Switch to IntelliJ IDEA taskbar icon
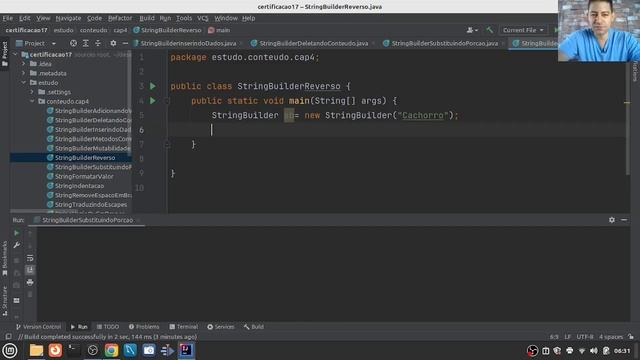Image resolution: width=640 pixels, height=360 pixels. click(x=186, y=350)
